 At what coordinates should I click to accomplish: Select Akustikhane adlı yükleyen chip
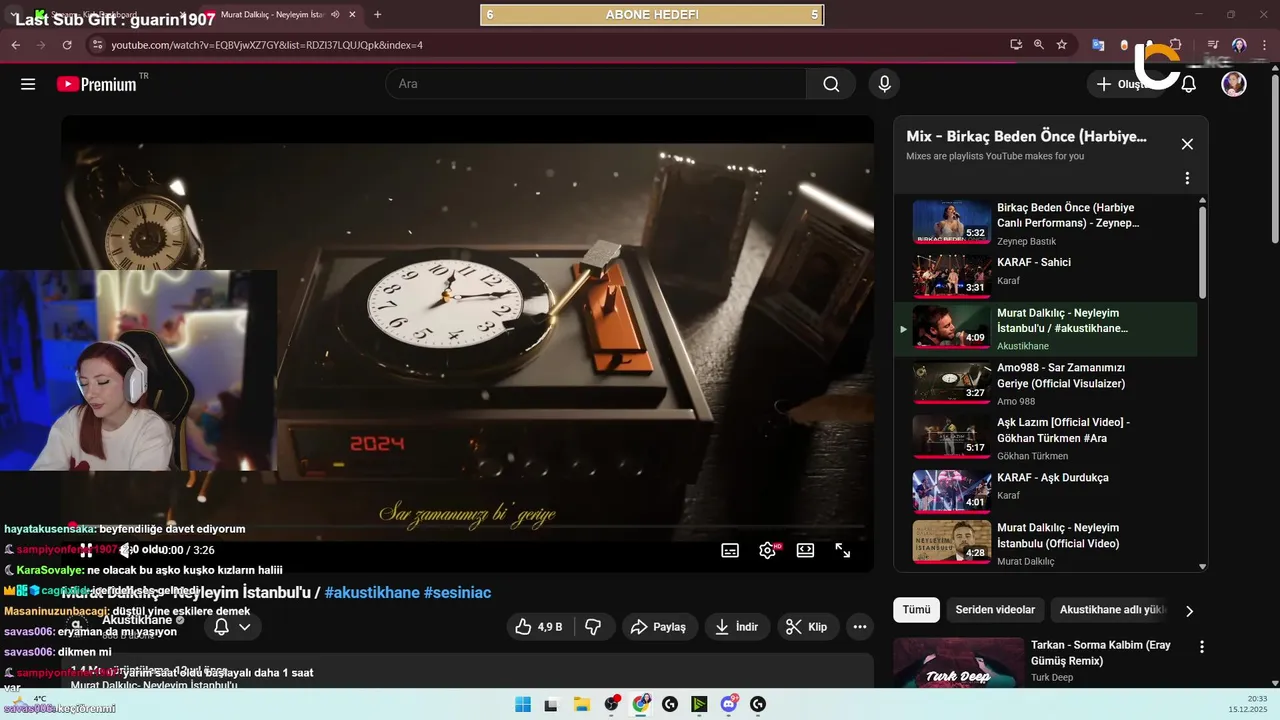(x=1112, y=610)
